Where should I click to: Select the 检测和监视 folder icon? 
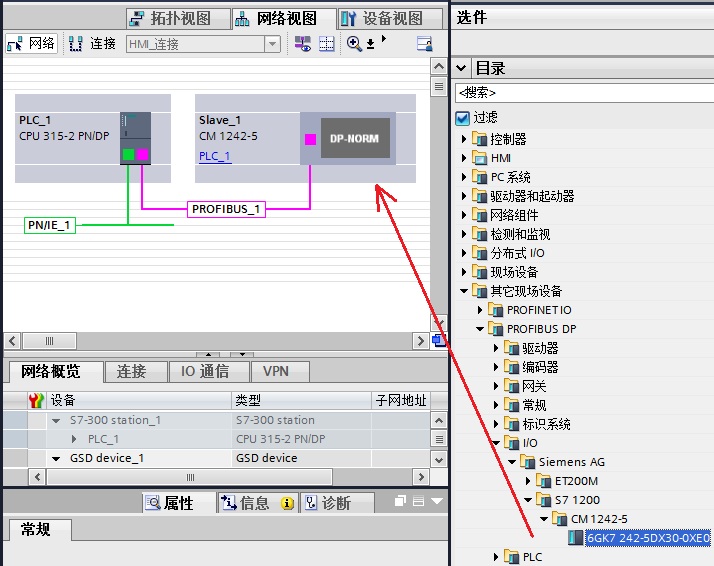coord(479,234)
